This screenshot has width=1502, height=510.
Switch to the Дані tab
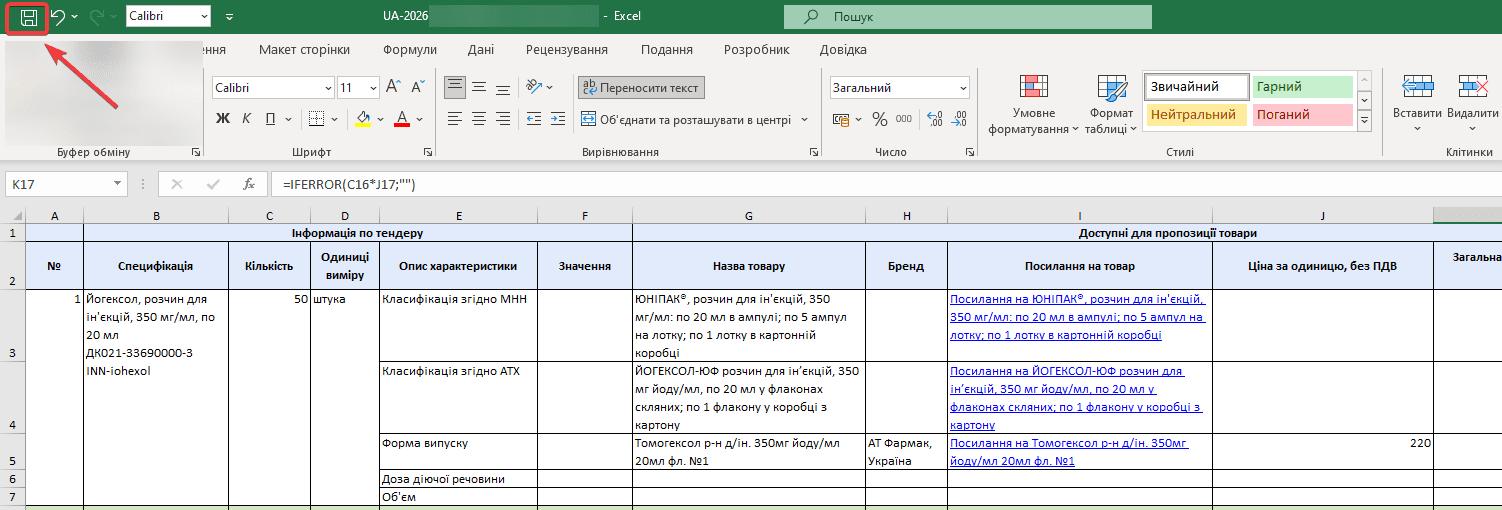coord(480,49)
